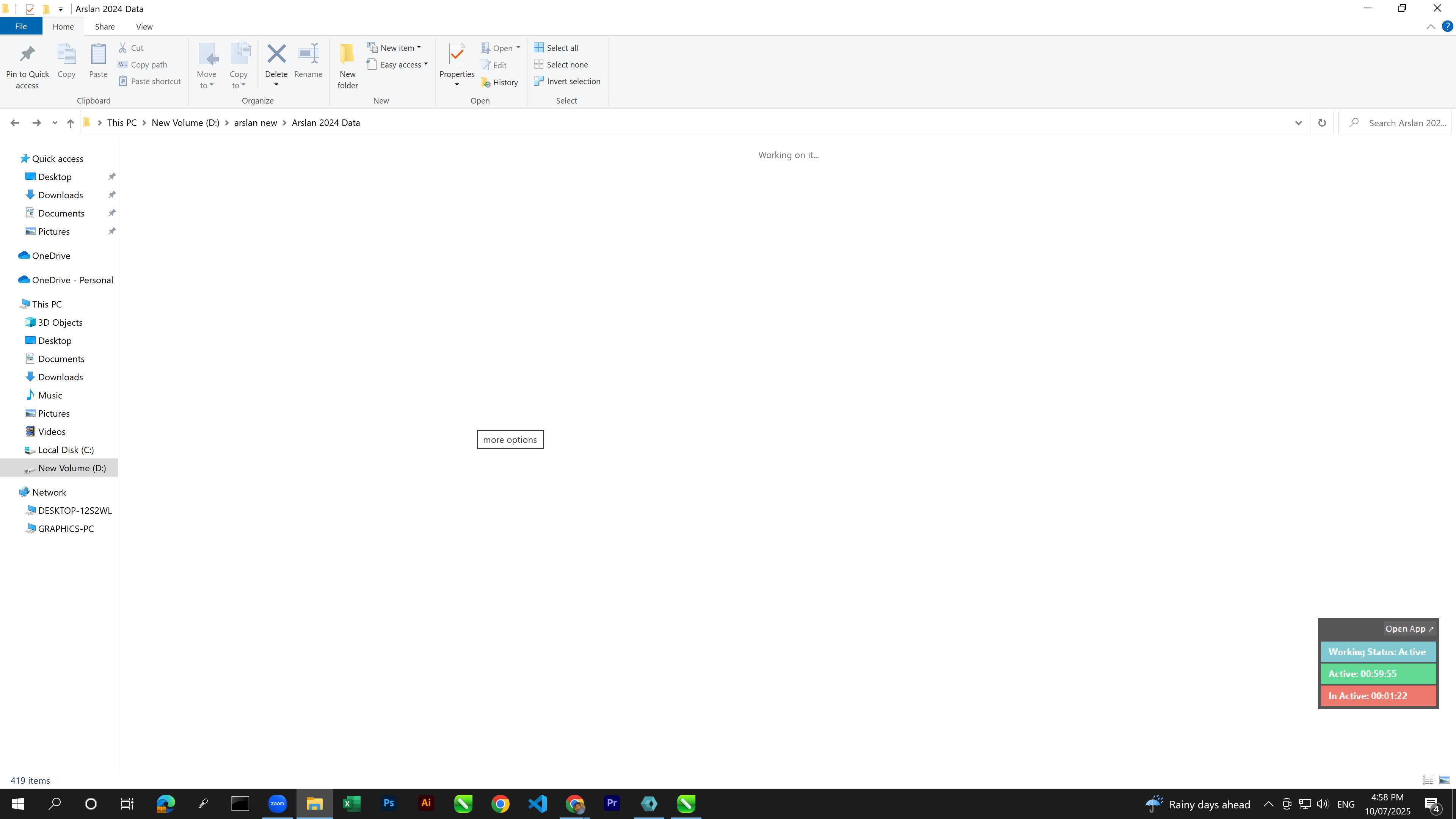Select Quick access in navigation pane
The width and height of the screenshot is (1456, 819).
pyautogui.click(x=58, y=159)
